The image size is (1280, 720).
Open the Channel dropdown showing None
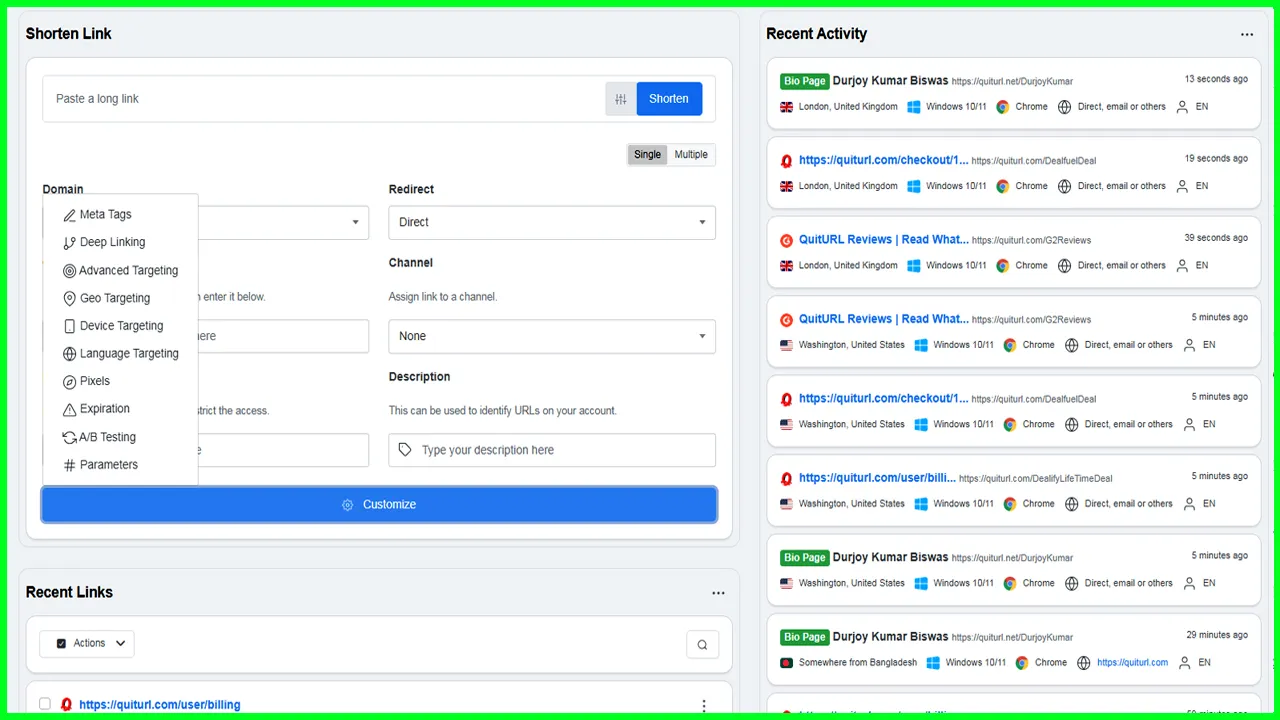552,336
